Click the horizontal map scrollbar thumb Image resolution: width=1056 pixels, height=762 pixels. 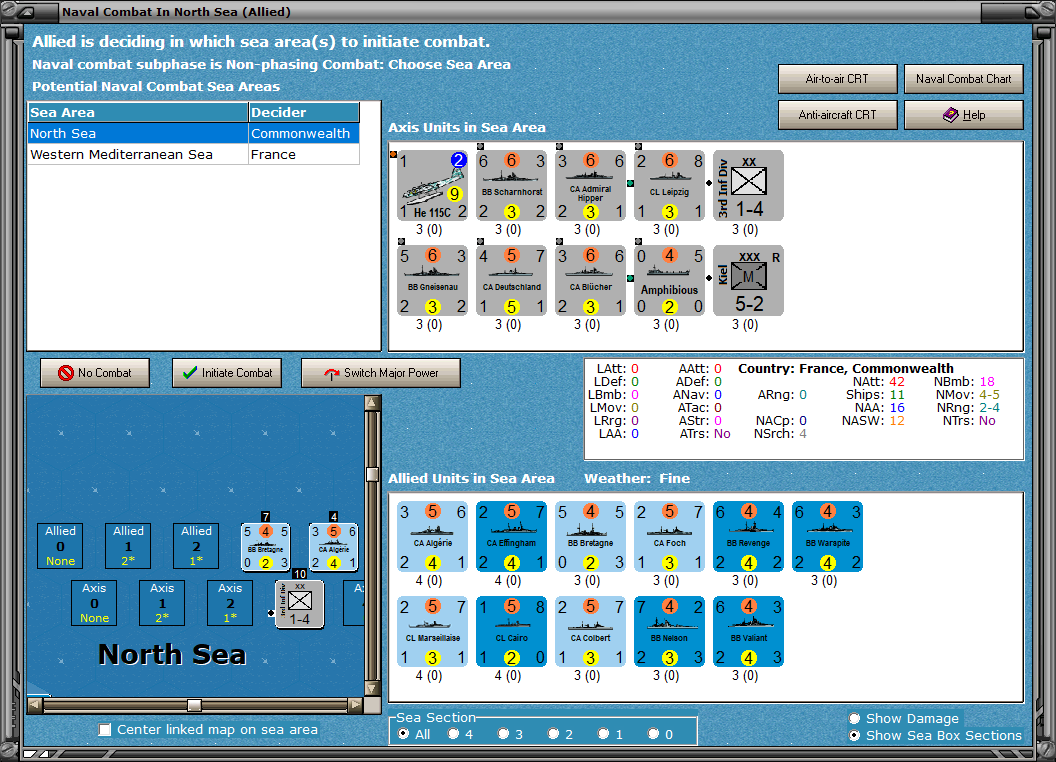point(194,705)
